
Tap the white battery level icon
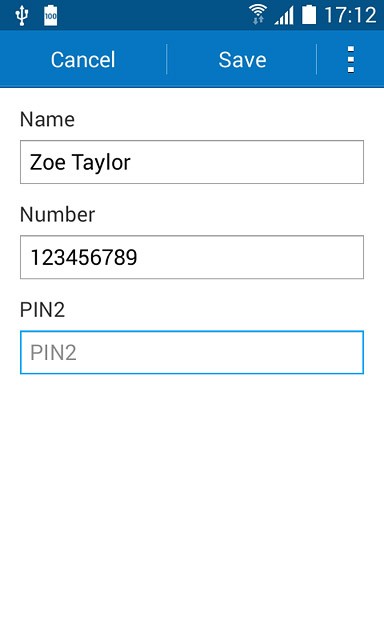[309, 15]
